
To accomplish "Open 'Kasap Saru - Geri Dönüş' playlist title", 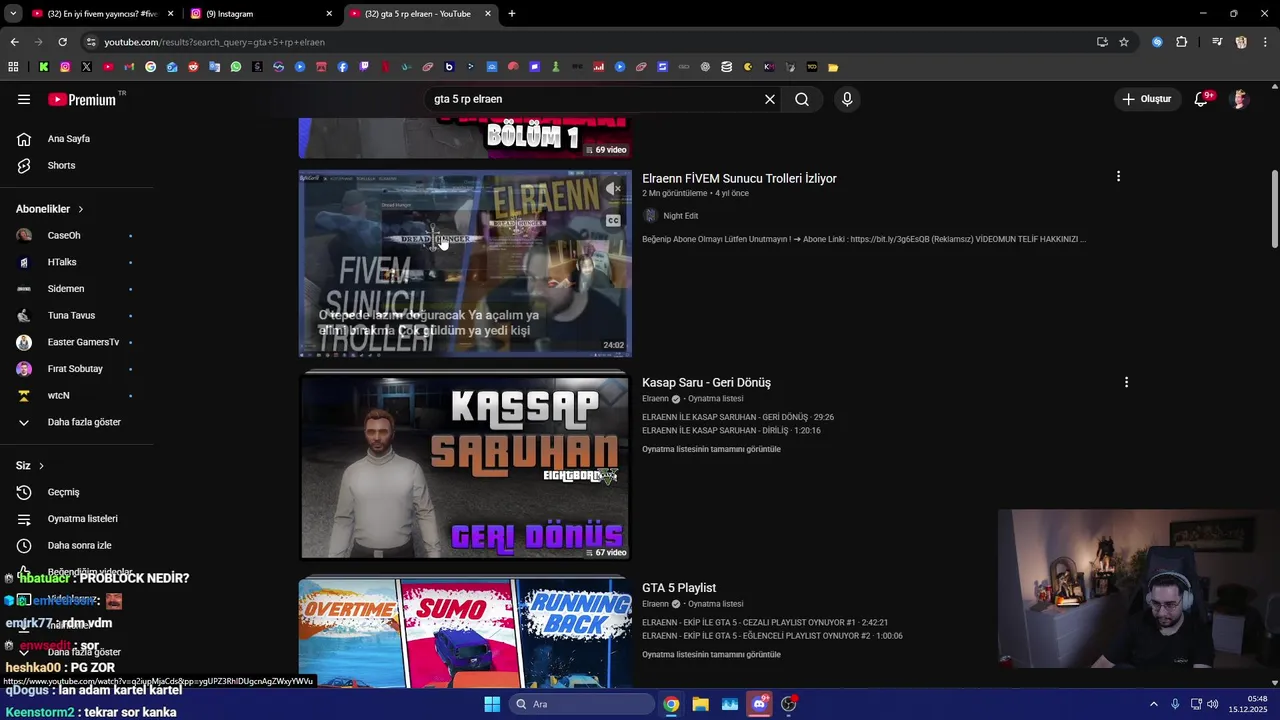I will click(x=706, y=382).
